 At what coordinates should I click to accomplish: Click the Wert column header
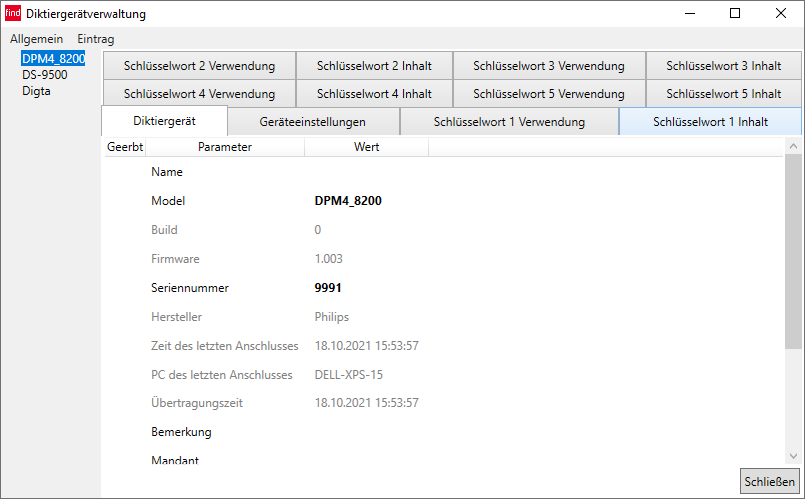pyautogui.click(x=367, y=147)
